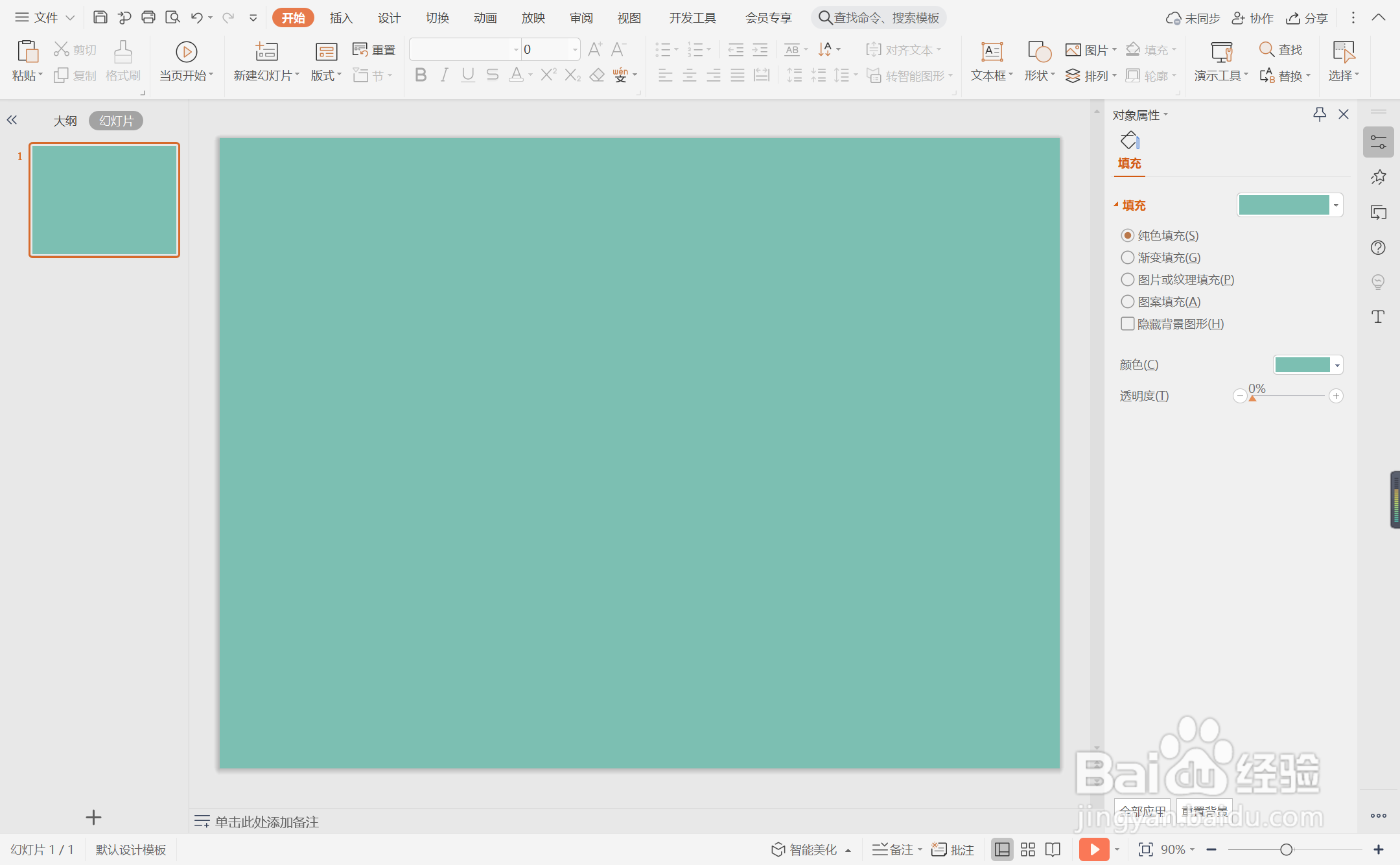1400x865 pixels.
Task: Click the Undo arrow icon
Action: coord(196,18)
